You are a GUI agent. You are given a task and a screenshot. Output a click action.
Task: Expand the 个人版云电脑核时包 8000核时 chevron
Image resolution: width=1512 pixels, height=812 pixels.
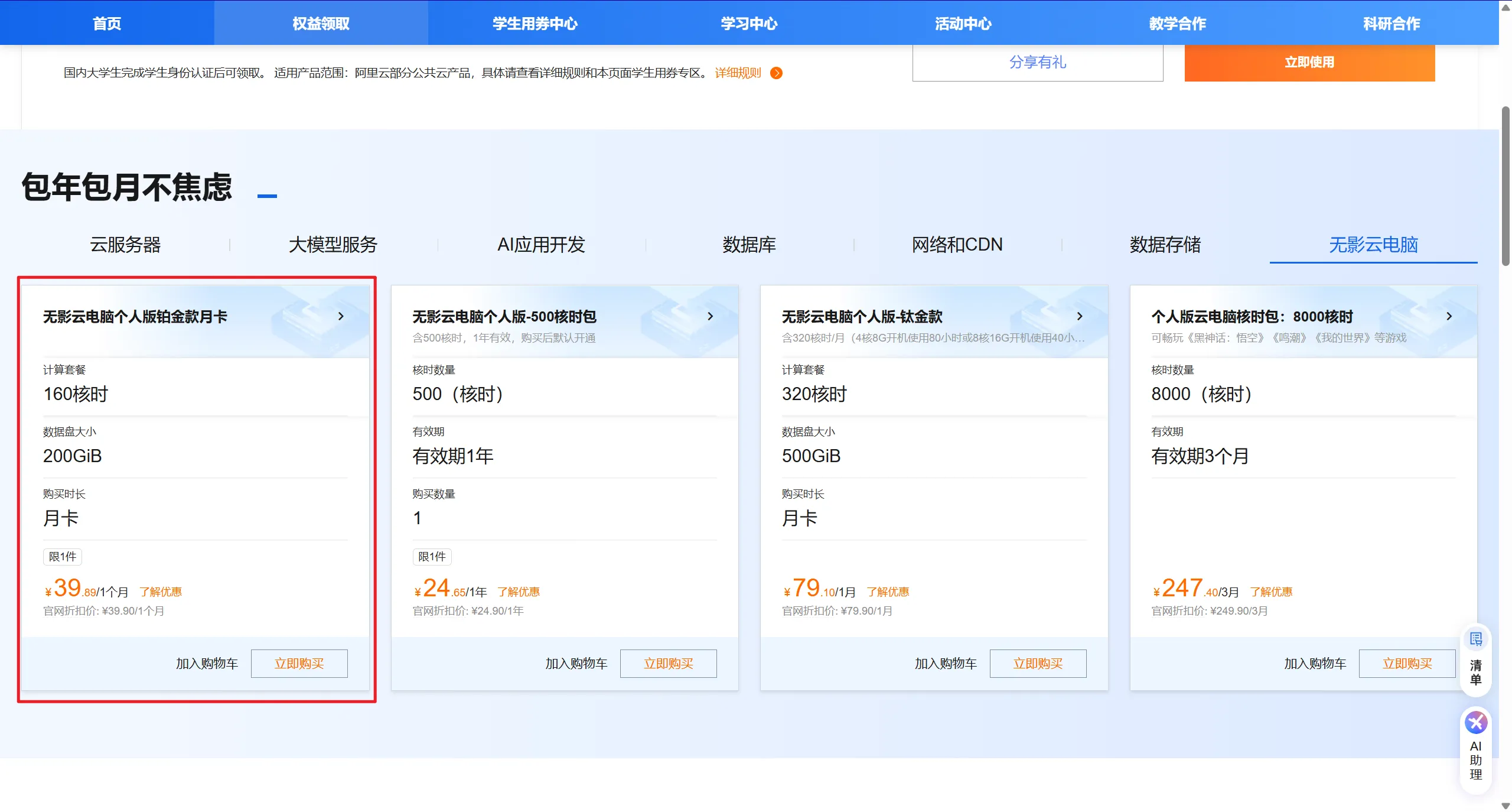[x=1449, y=316]
